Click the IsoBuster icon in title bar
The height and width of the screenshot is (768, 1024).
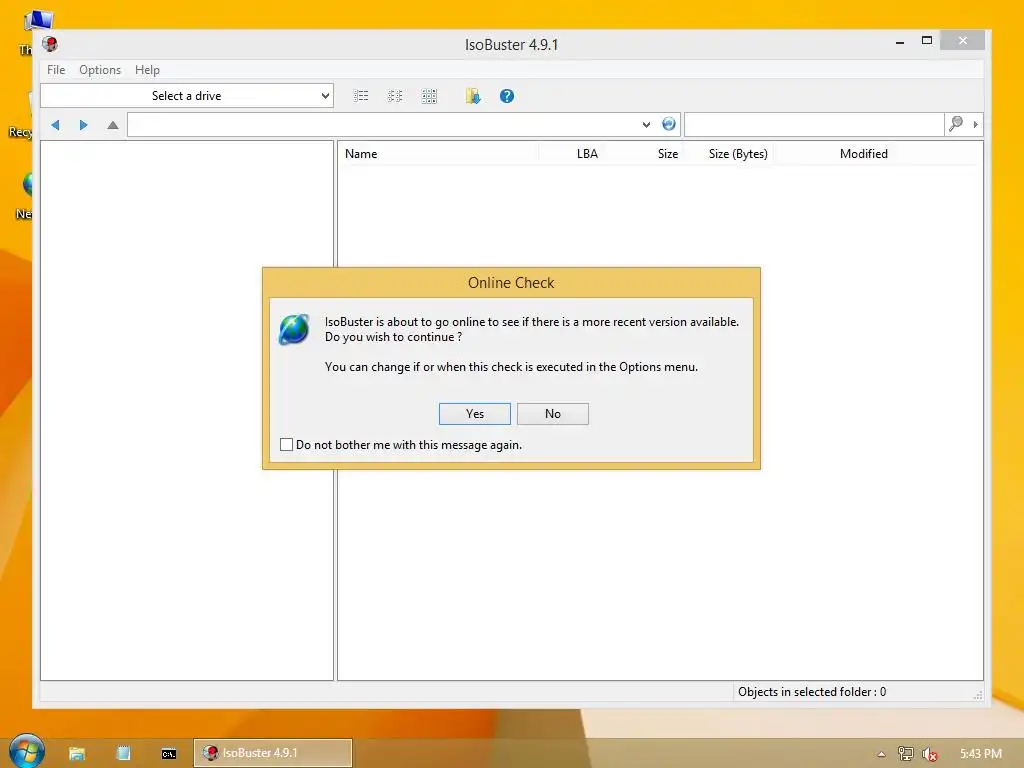coord(50,44)
